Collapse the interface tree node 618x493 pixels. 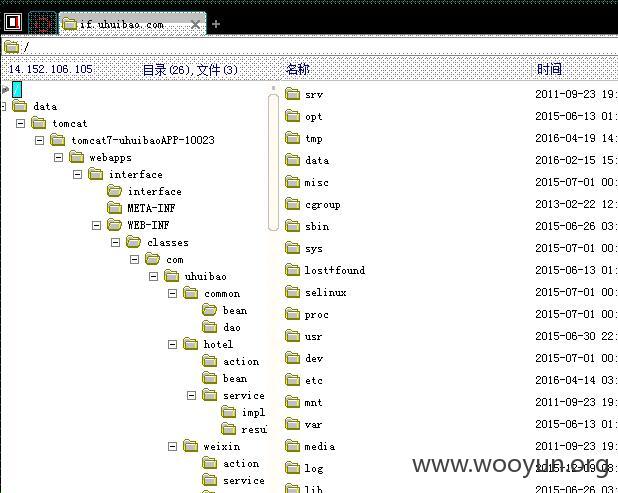click(x=77, y=174)
